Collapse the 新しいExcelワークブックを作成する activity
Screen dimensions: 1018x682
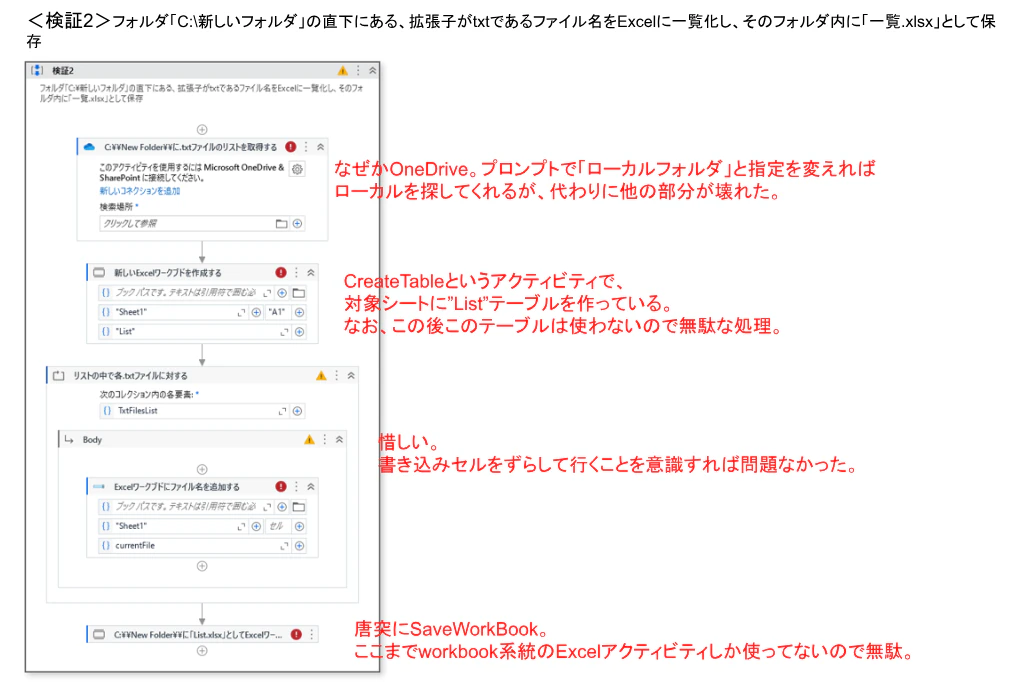[x=311, y=273]
